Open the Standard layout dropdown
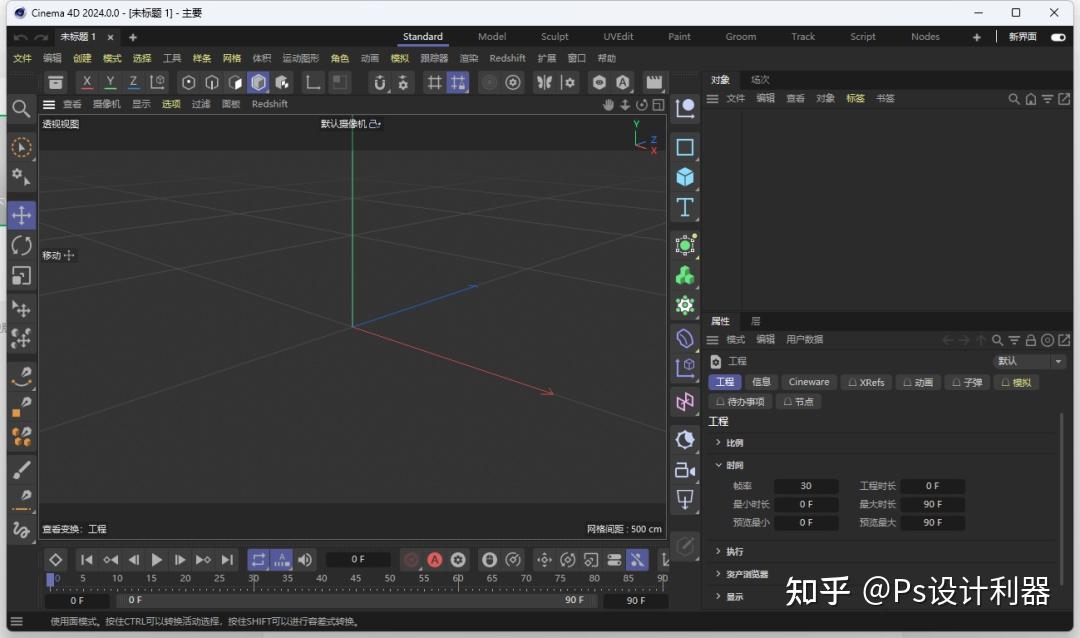1080x638 pixels. 422,36
